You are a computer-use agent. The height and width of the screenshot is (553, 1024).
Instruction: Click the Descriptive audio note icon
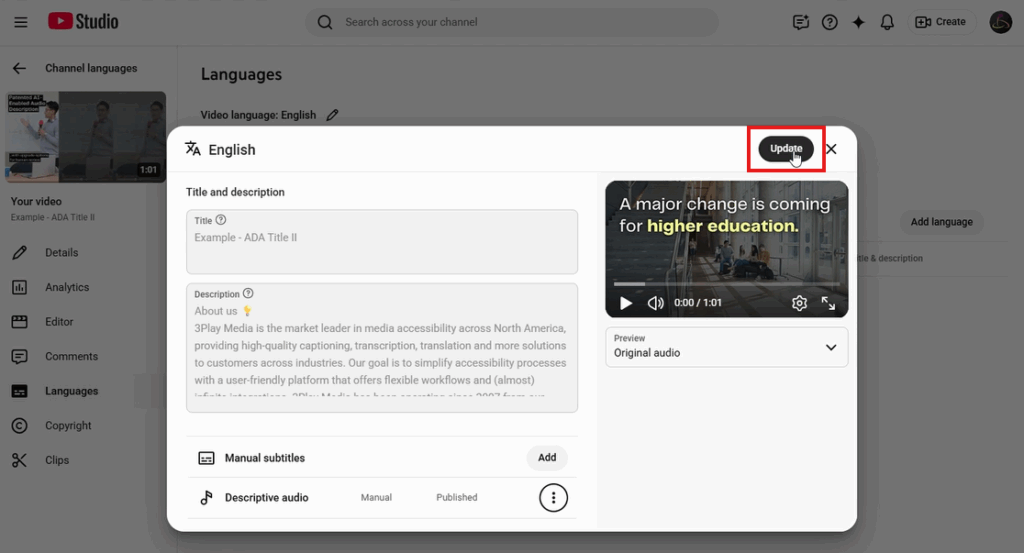pos(206,498)
